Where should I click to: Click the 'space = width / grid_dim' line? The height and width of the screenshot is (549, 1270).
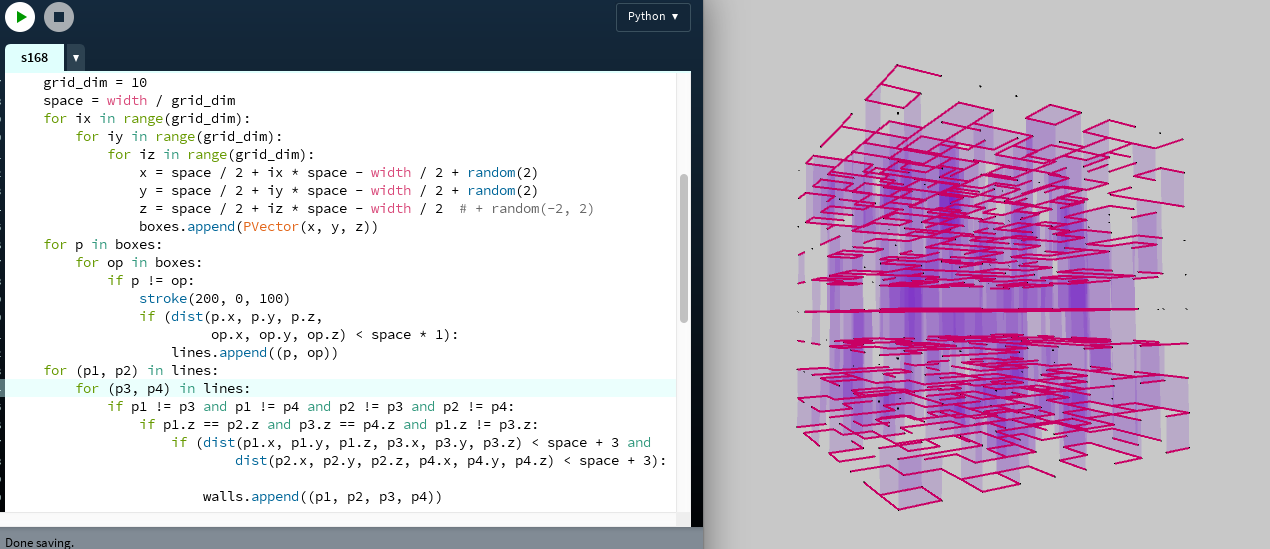pos(138,100)
